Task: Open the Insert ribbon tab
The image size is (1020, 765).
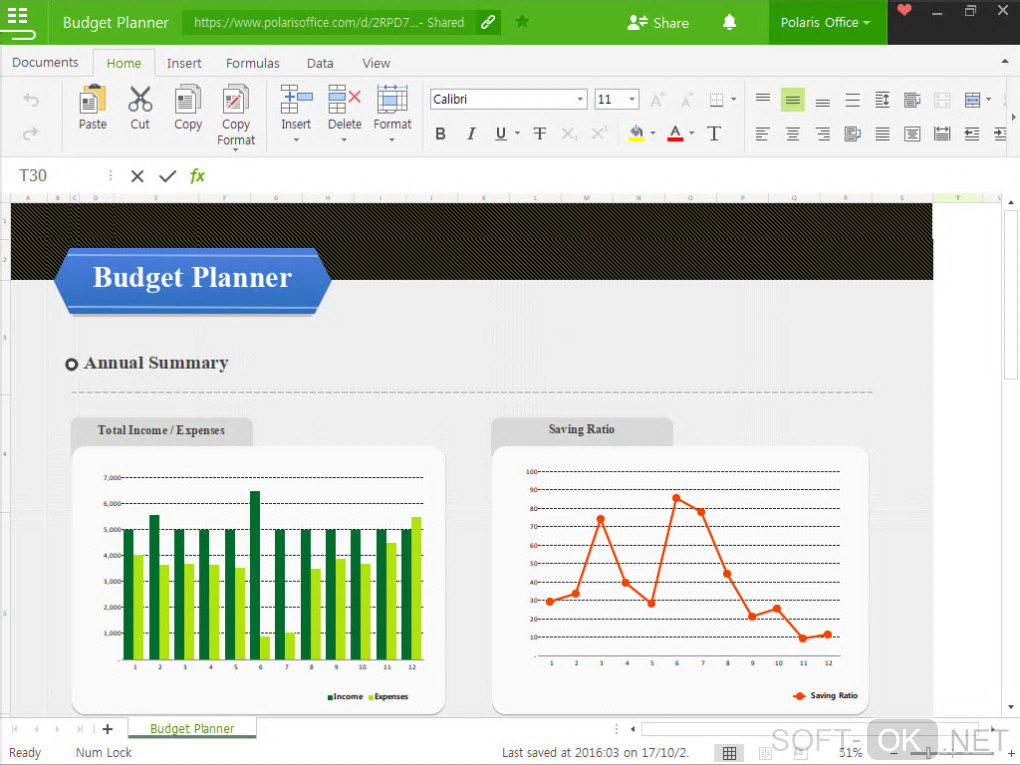Action: (x=183, y=63)
